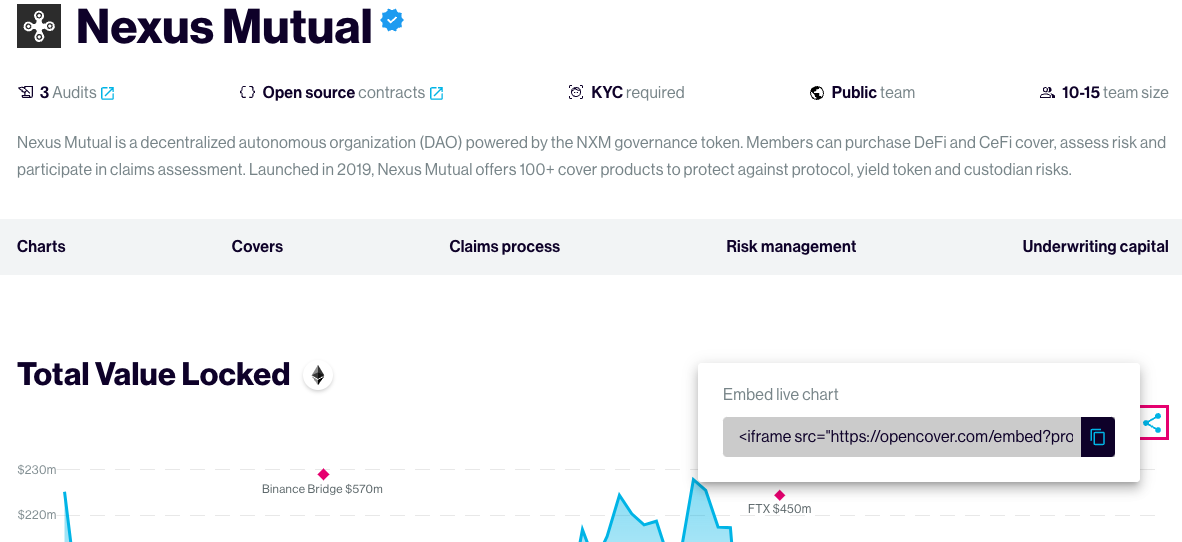Viewport: 1182px width, 542px height.
Task: Click the Public team globe icon
Action: coord(817,93)
